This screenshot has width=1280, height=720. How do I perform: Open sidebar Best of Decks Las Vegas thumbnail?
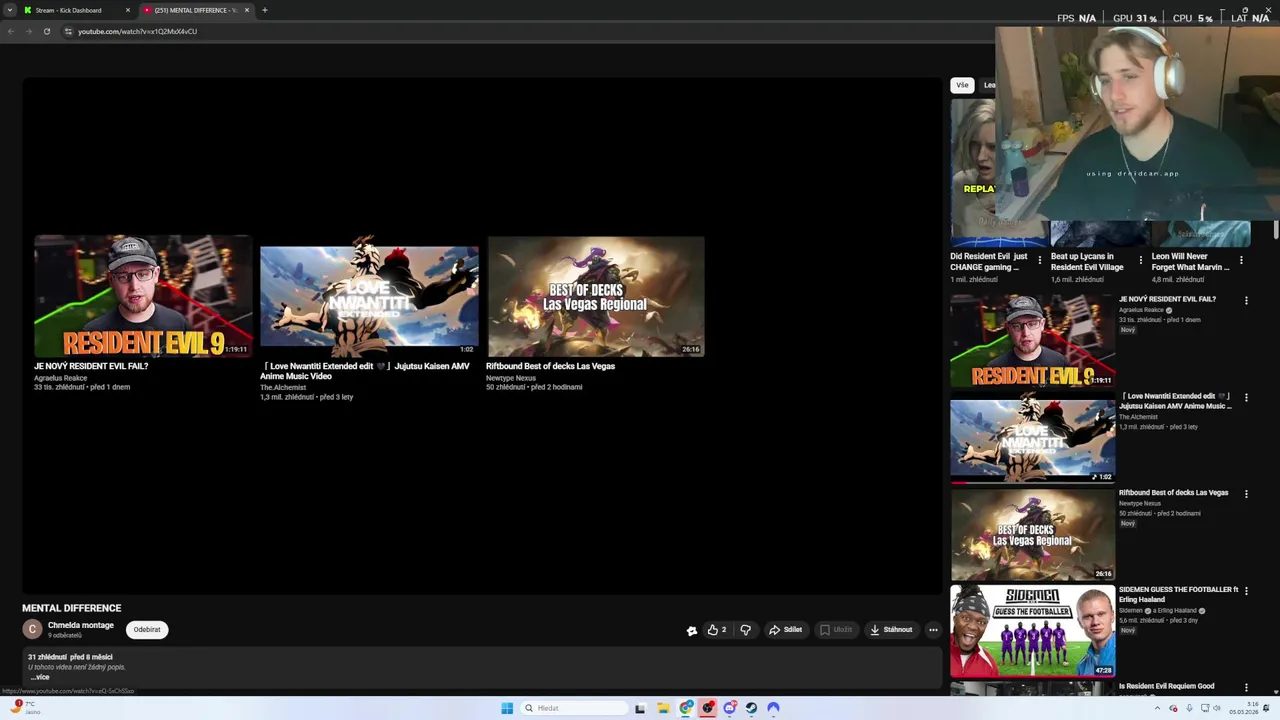click(1032, 535)
